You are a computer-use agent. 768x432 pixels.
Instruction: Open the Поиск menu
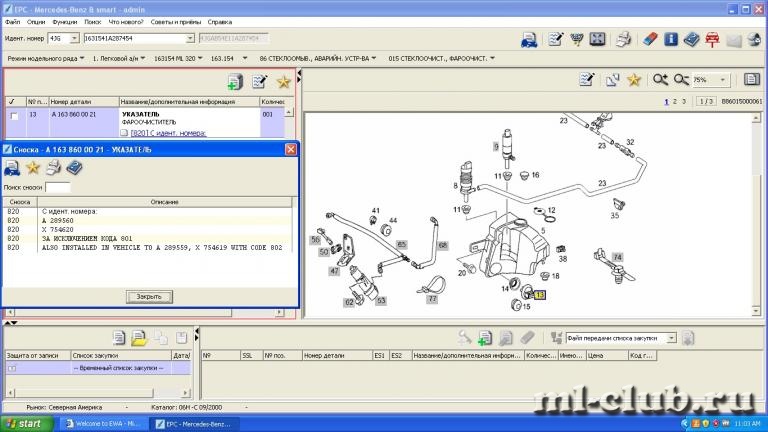[93, 22]
